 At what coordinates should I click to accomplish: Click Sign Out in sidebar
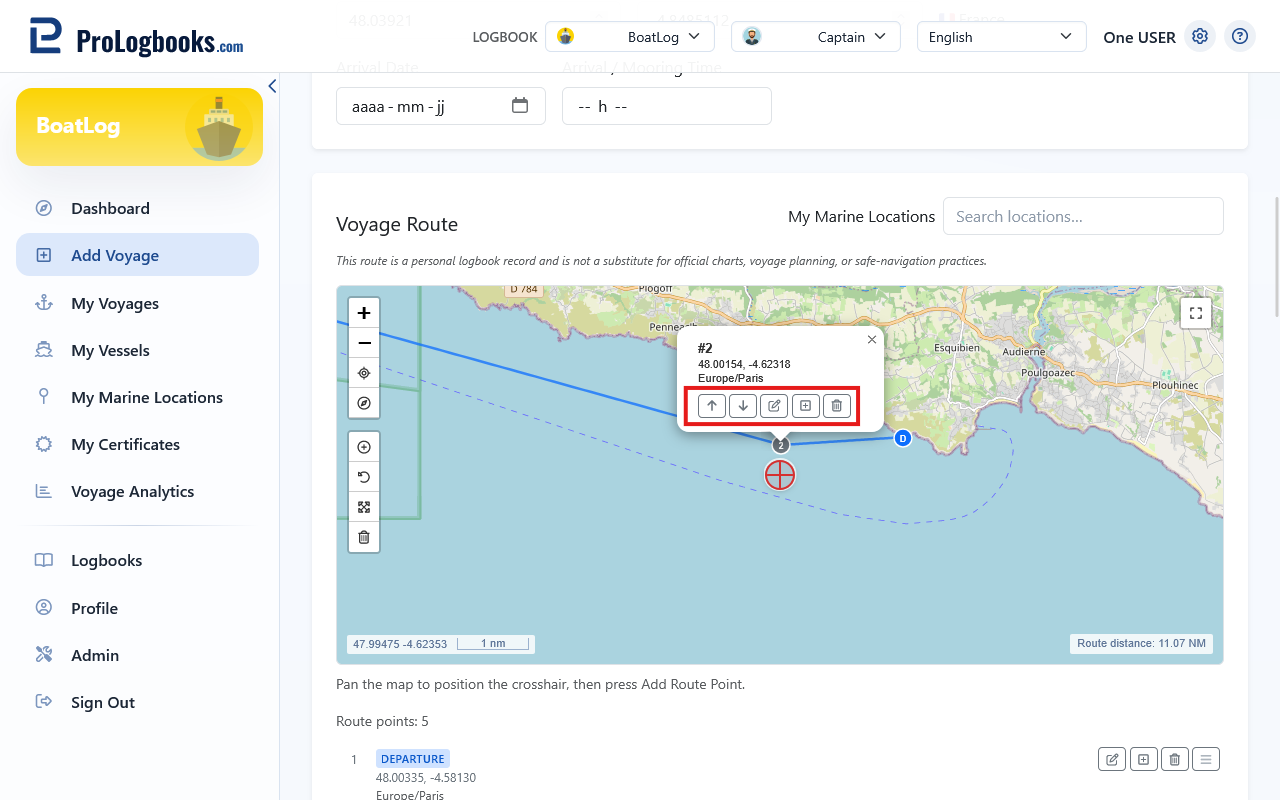137,702
